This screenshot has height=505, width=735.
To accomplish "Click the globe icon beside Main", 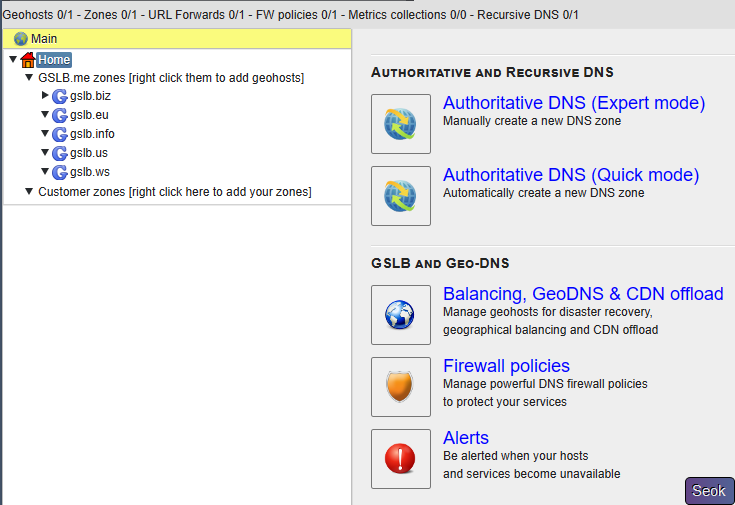I will [x=21, y=39].
